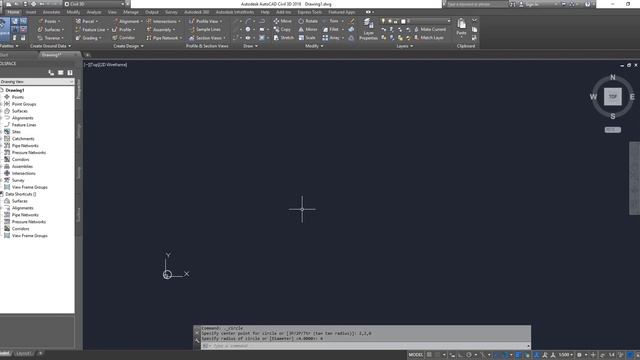640x360 pixels.
Task: Select the Copy tool in Modify panel
Action: [x=282, y=29]
